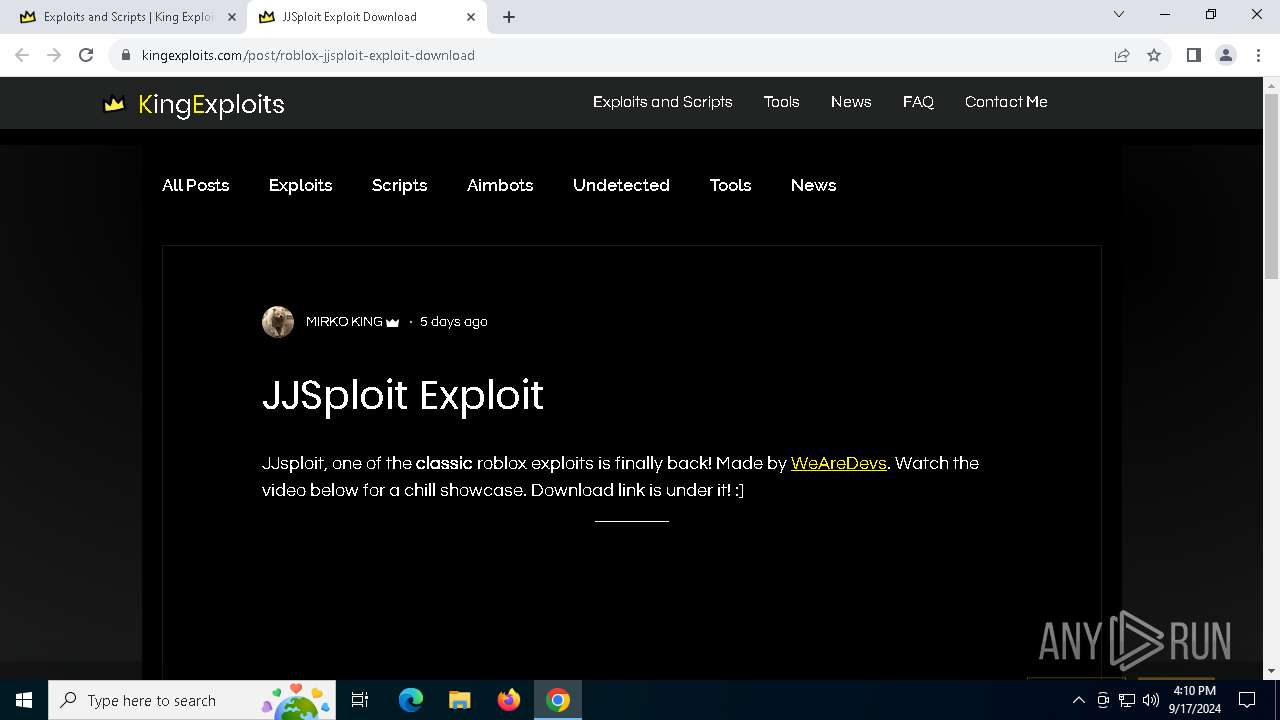Open Task View from taskbar
The width and height of the screenshot is (1280, 720).
coord(360,700)
